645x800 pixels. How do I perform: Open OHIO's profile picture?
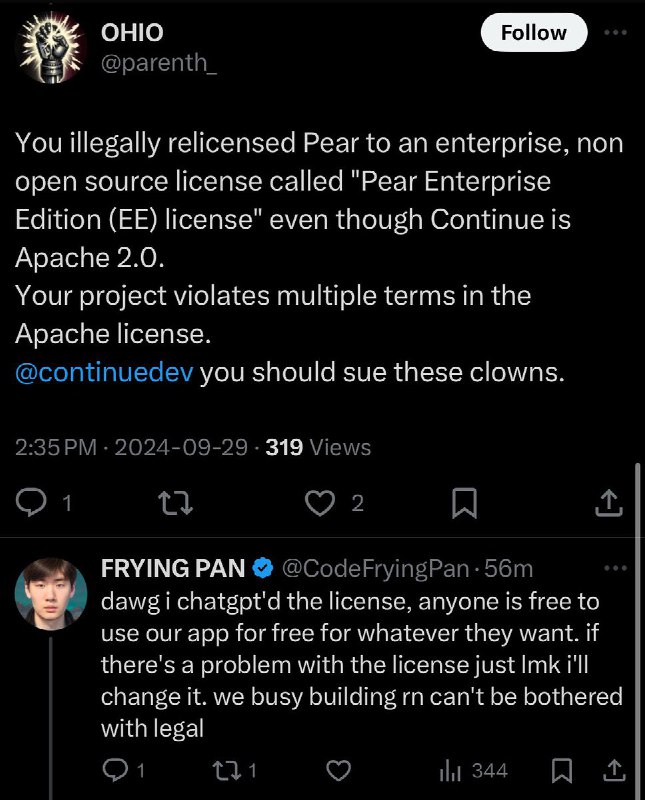51,46
